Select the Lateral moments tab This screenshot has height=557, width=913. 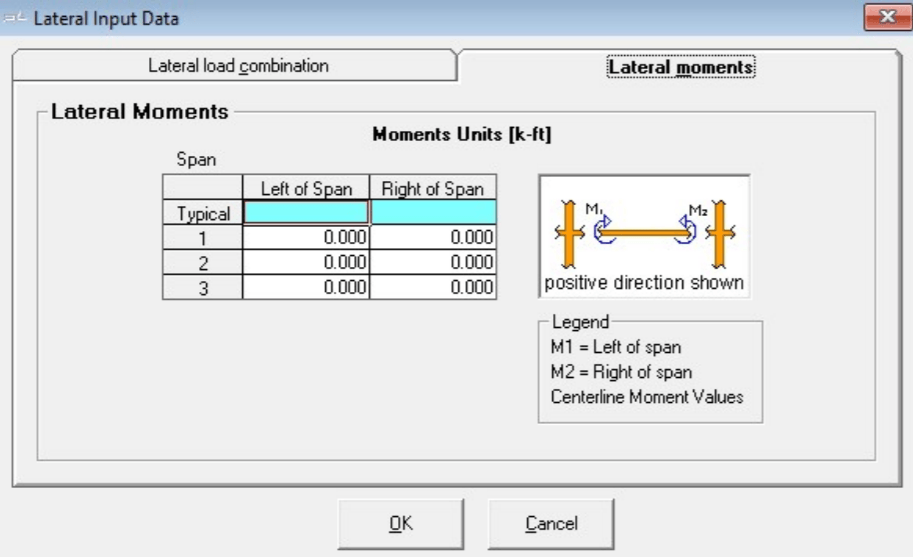(x=680, y=67)
